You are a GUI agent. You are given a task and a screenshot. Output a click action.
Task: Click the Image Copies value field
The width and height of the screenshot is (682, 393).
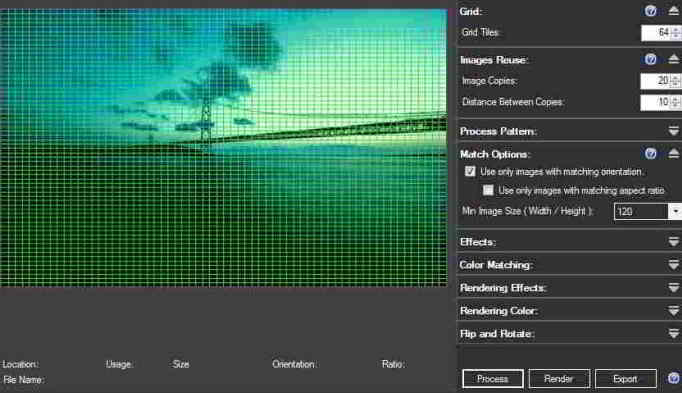[x=655, y=81]
